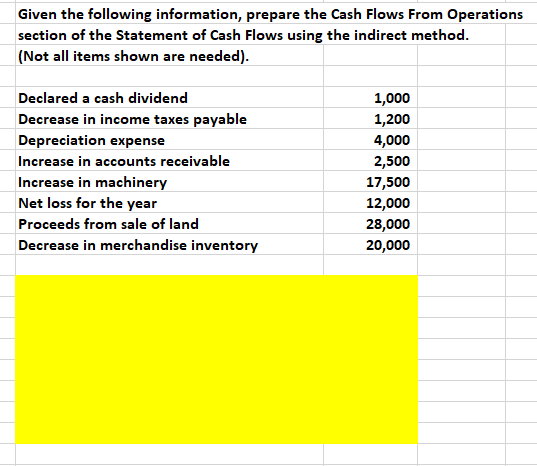
Task: Select the 'section of the Statement of Cash Flows' line
Action: point(243,35)
